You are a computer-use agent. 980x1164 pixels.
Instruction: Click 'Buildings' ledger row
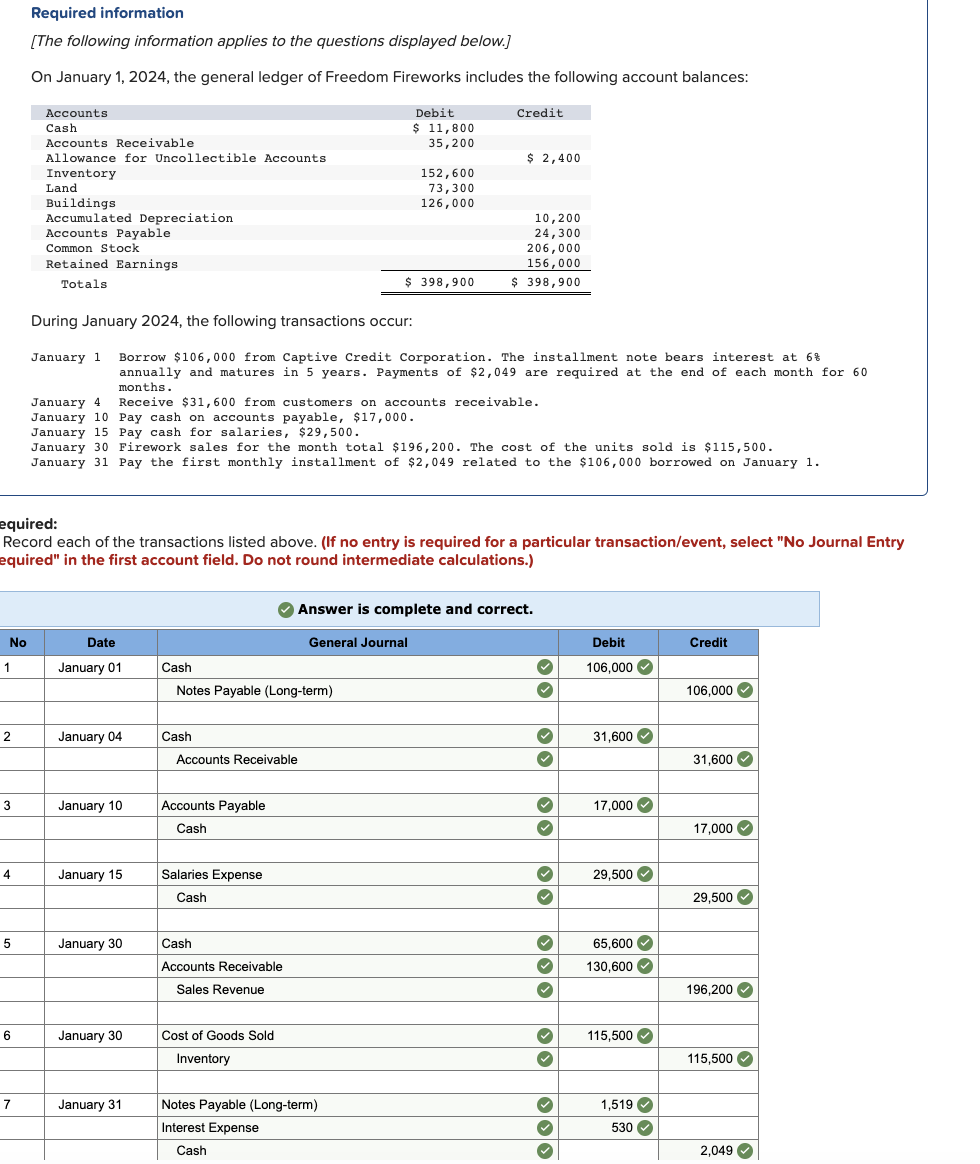(x=310, y=203)
